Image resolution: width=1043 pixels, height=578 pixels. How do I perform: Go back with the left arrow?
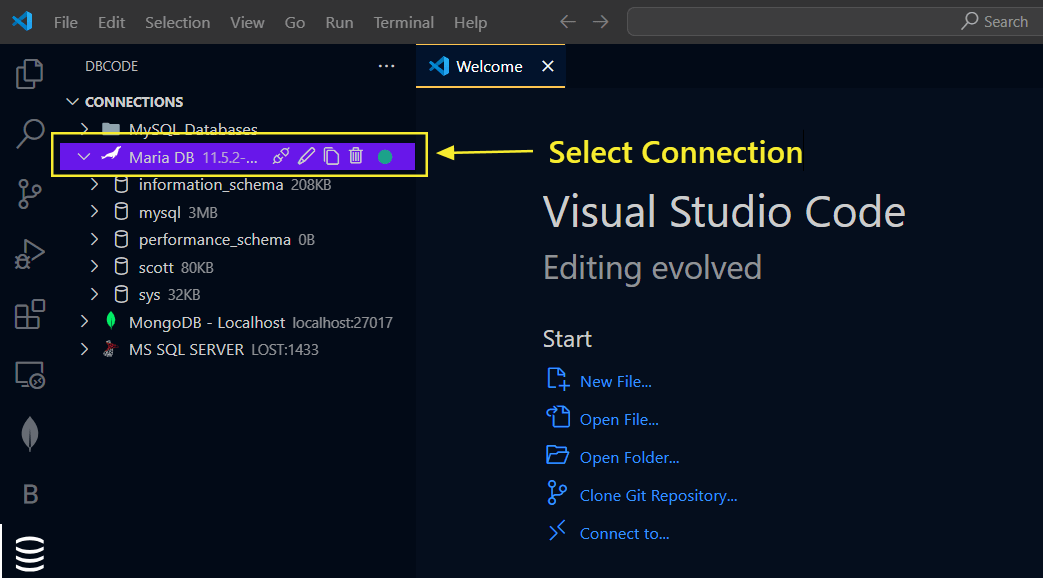(x=567, y=22)
